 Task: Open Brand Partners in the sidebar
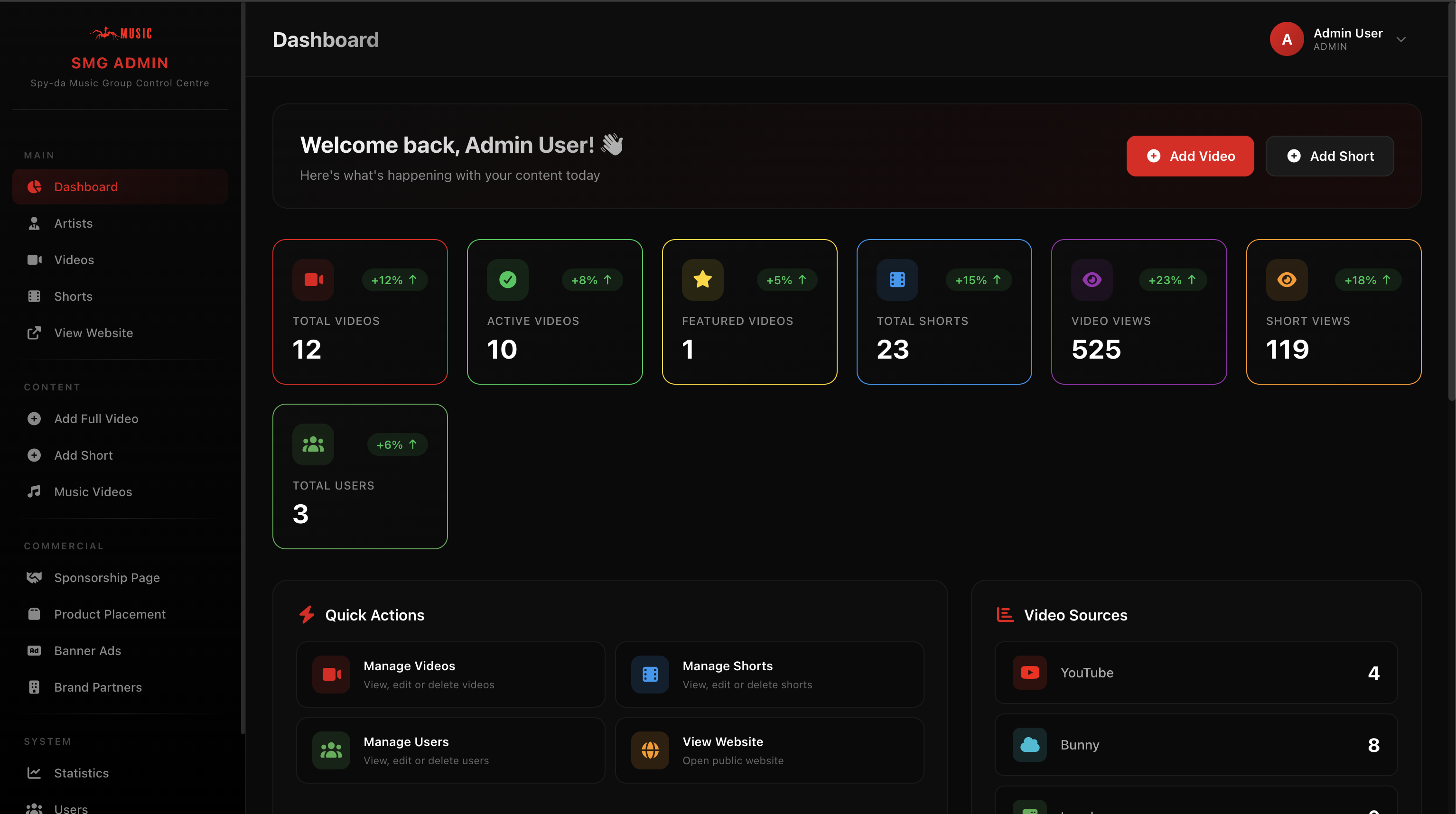tap(120, 687)
